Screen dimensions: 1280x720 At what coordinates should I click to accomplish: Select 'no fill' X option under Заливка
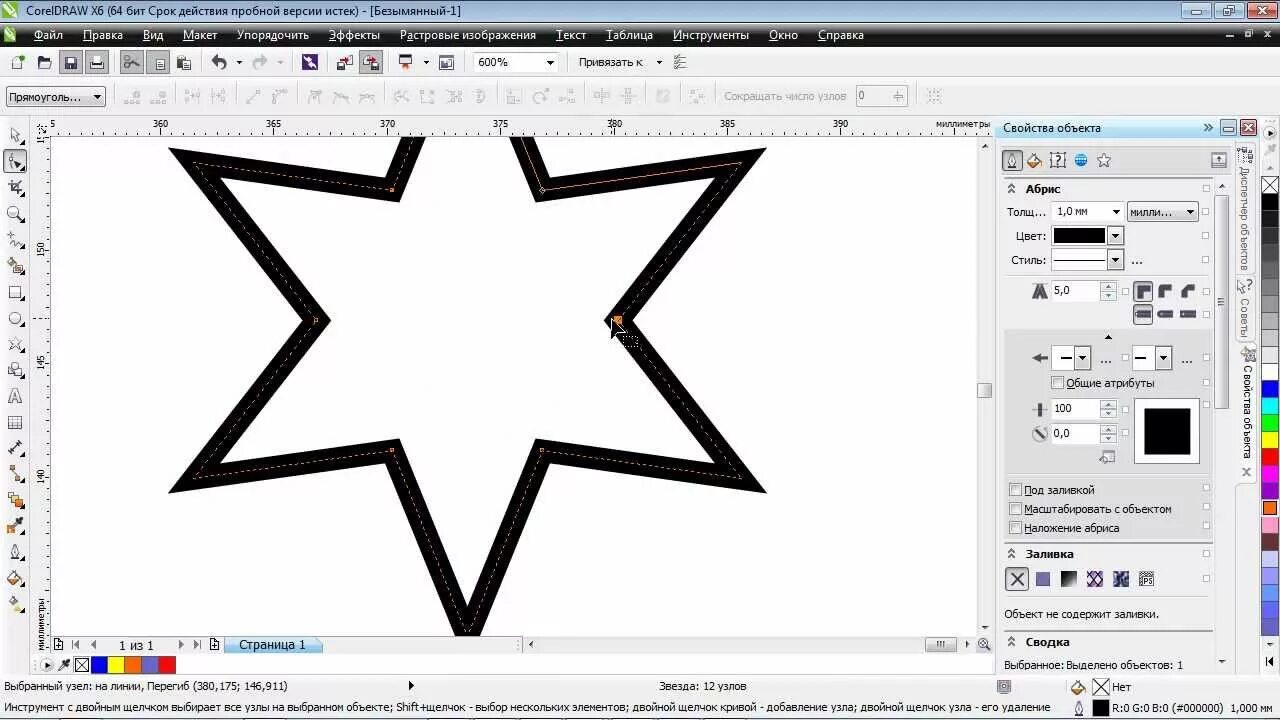1017,579
